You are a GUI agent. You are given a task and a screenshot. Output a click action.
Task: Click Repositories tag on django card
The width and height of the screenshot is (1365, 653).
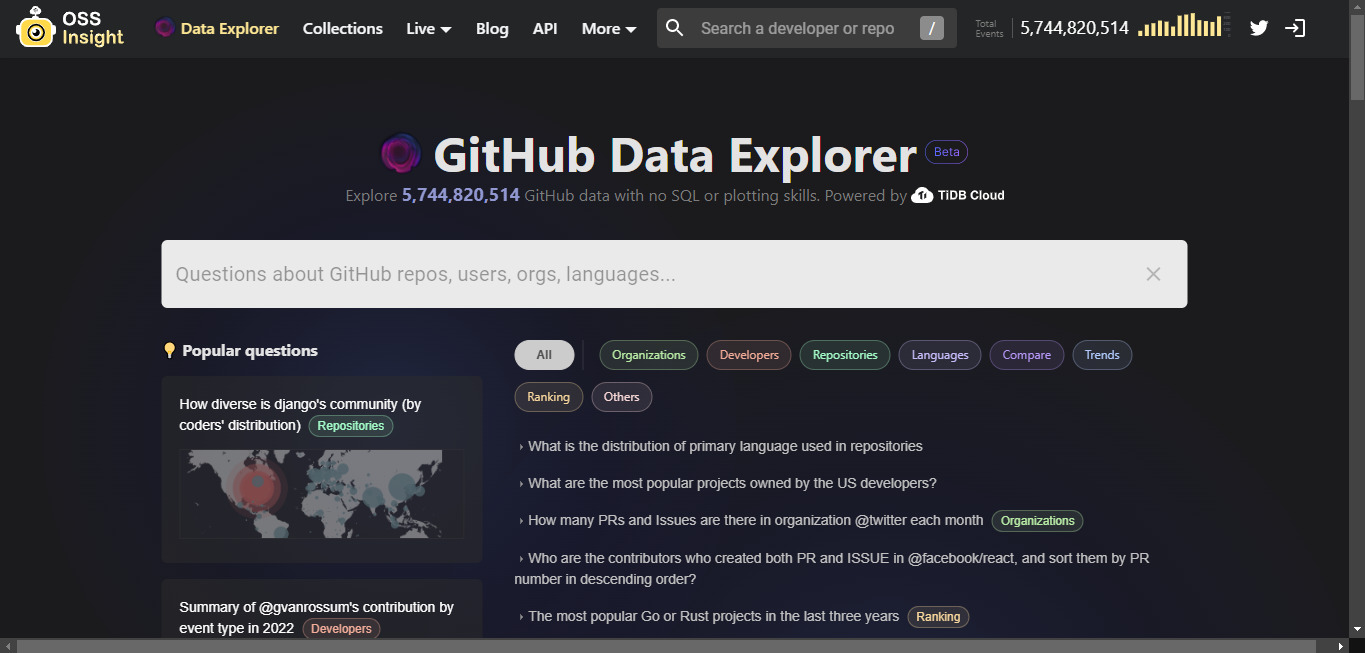351,426
